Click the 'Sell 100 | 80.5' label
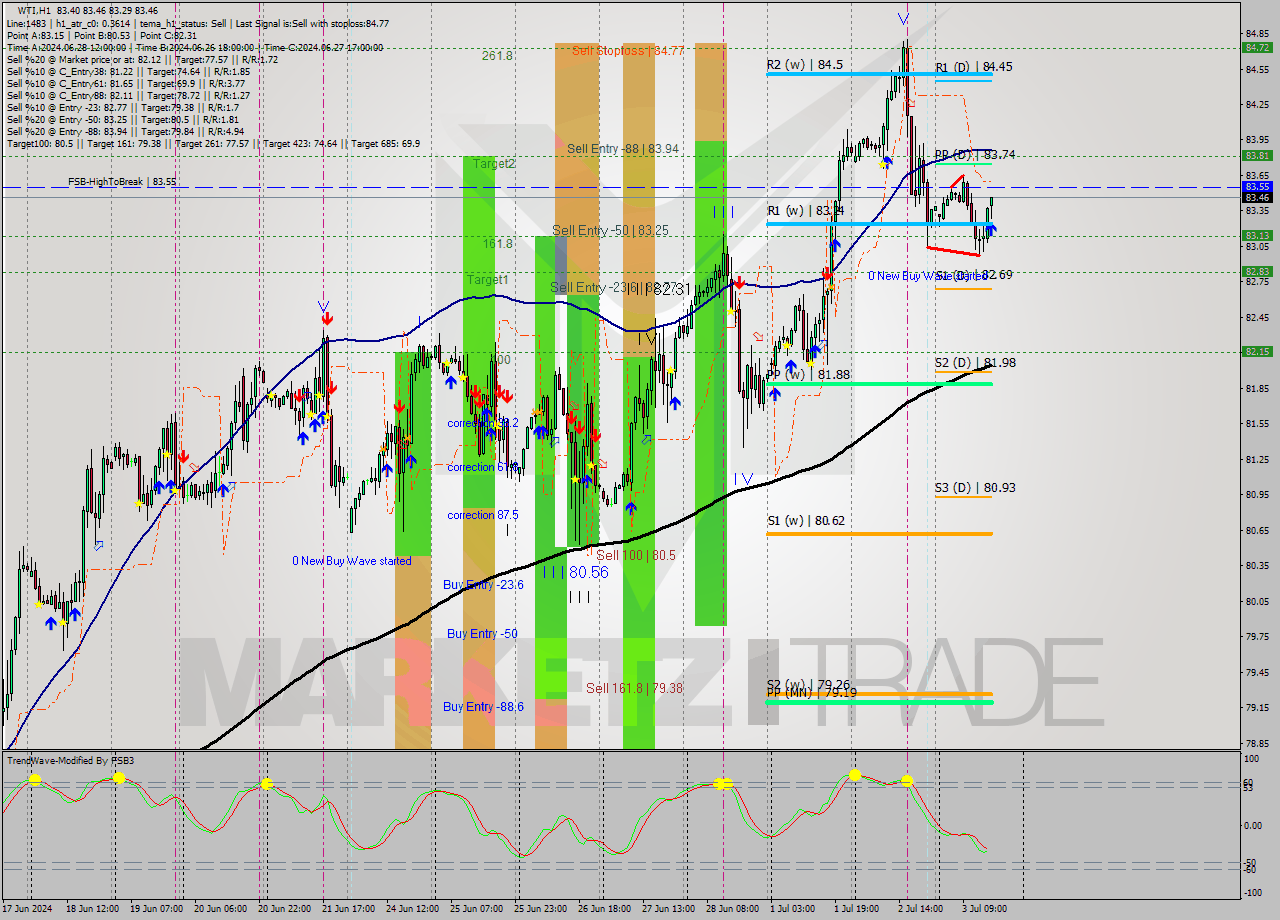The width and height of the screenshot is (1280, 920). point(636,555)
